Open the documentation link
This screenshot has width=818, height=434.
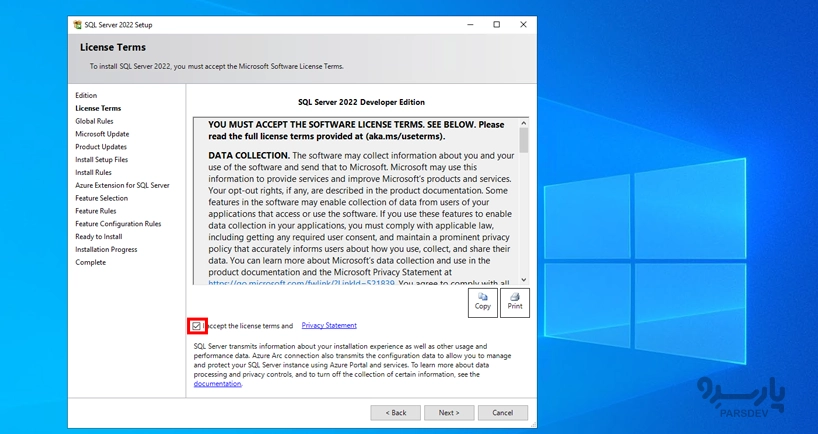pyautogui.click(x=217, y=384)
